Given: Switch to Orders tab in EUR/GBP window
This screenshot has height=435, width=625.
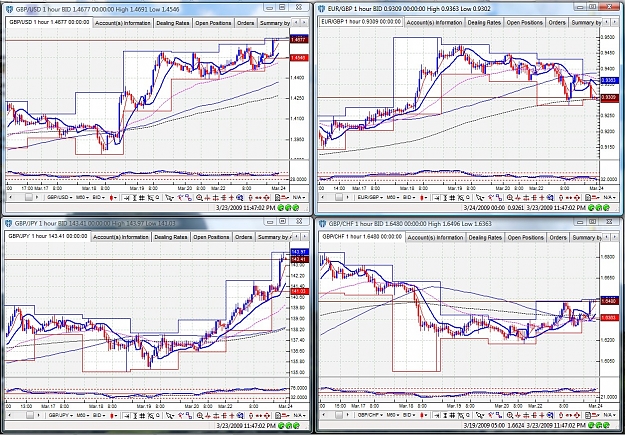Looking at the screenshot, I should (557, 23).
